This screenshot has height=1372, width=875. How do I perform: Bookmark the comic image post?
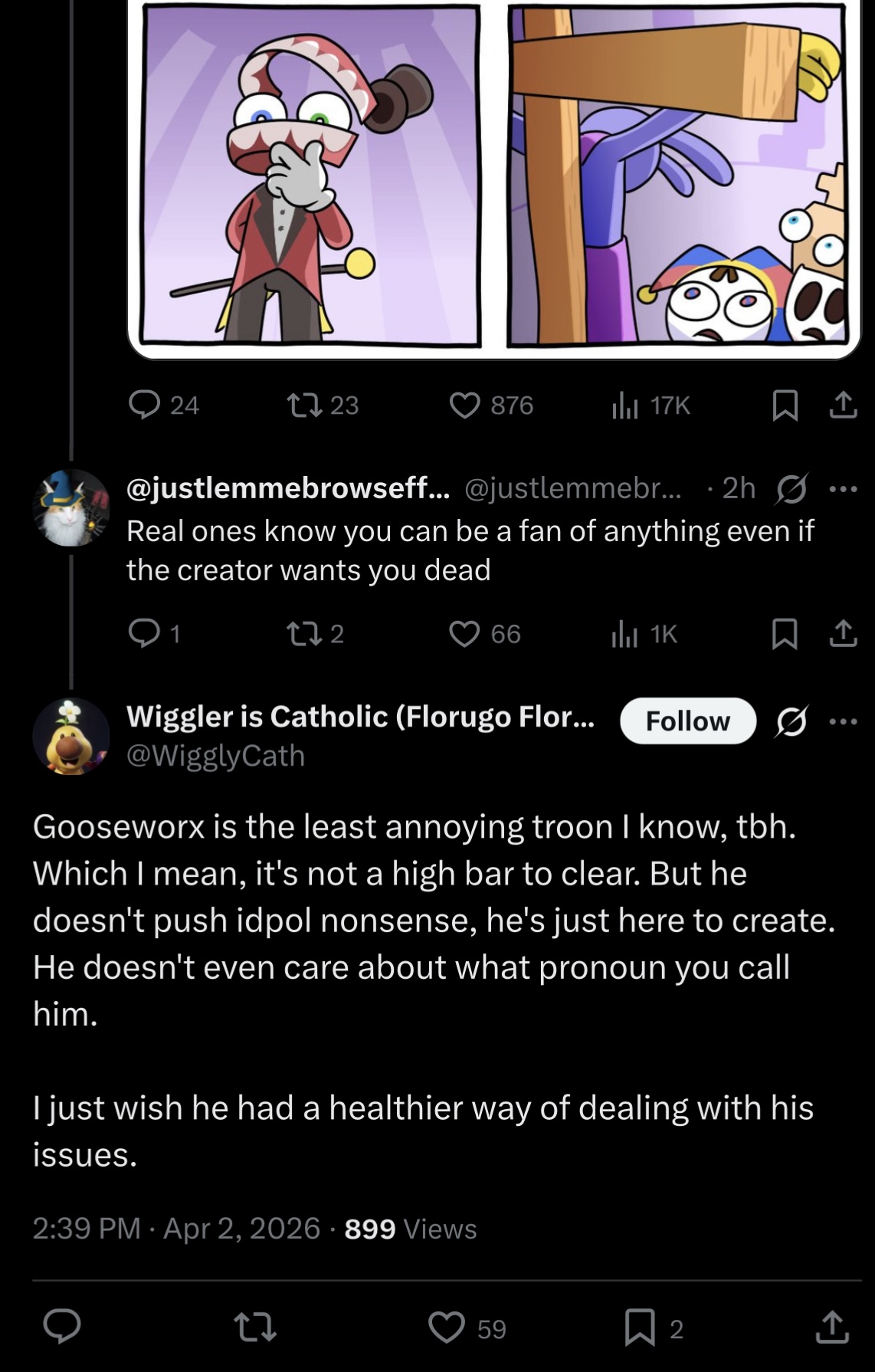tap(785, 405)
